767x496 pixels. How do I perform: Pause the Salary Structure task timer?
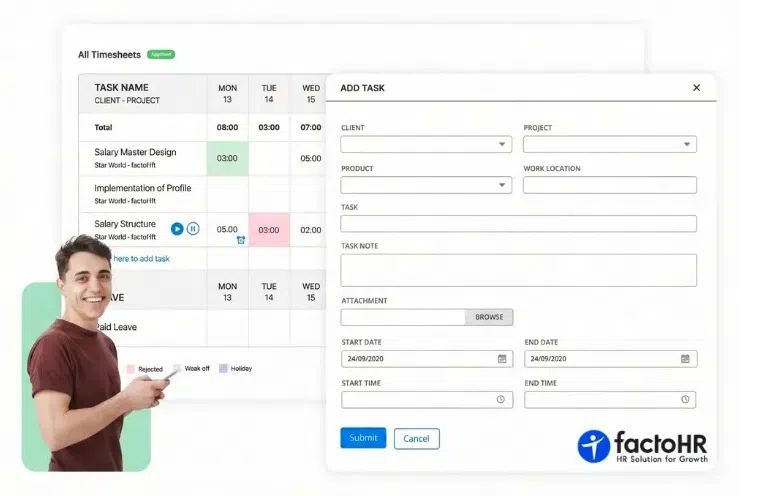pos(193,228)
